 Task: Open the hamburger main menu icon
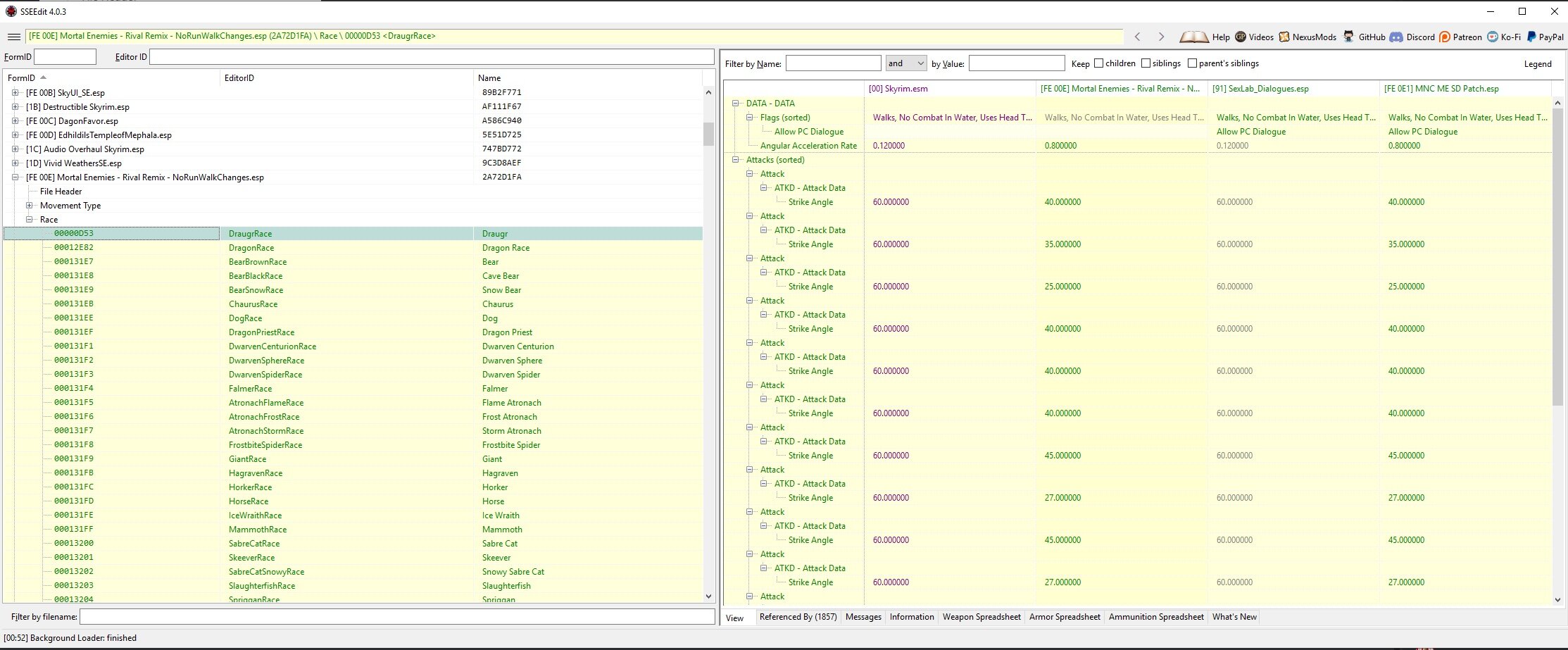pos(14,37)
